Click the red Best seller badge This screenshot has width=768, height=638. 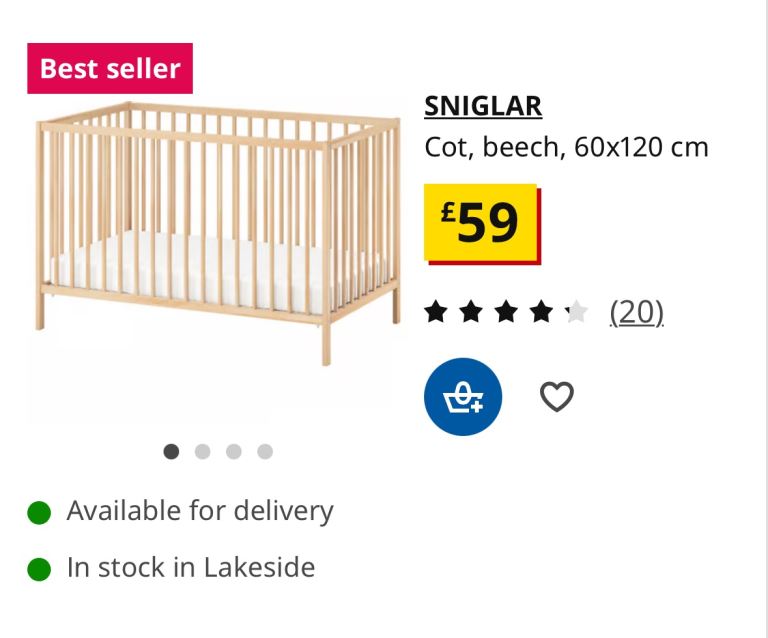point(110,69)
